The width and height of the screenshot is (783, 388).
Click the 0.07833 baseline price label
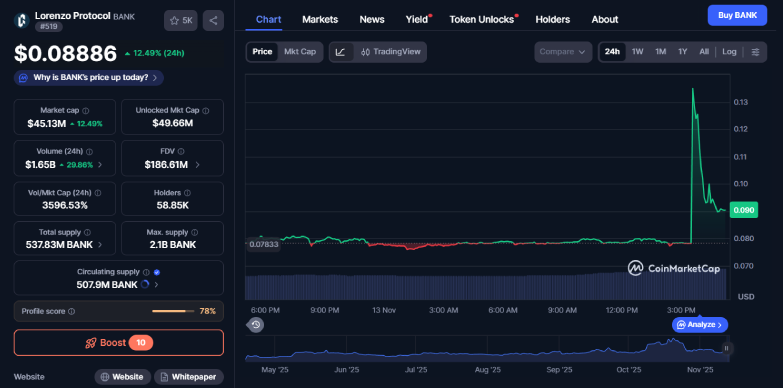(x=264, y=244)
